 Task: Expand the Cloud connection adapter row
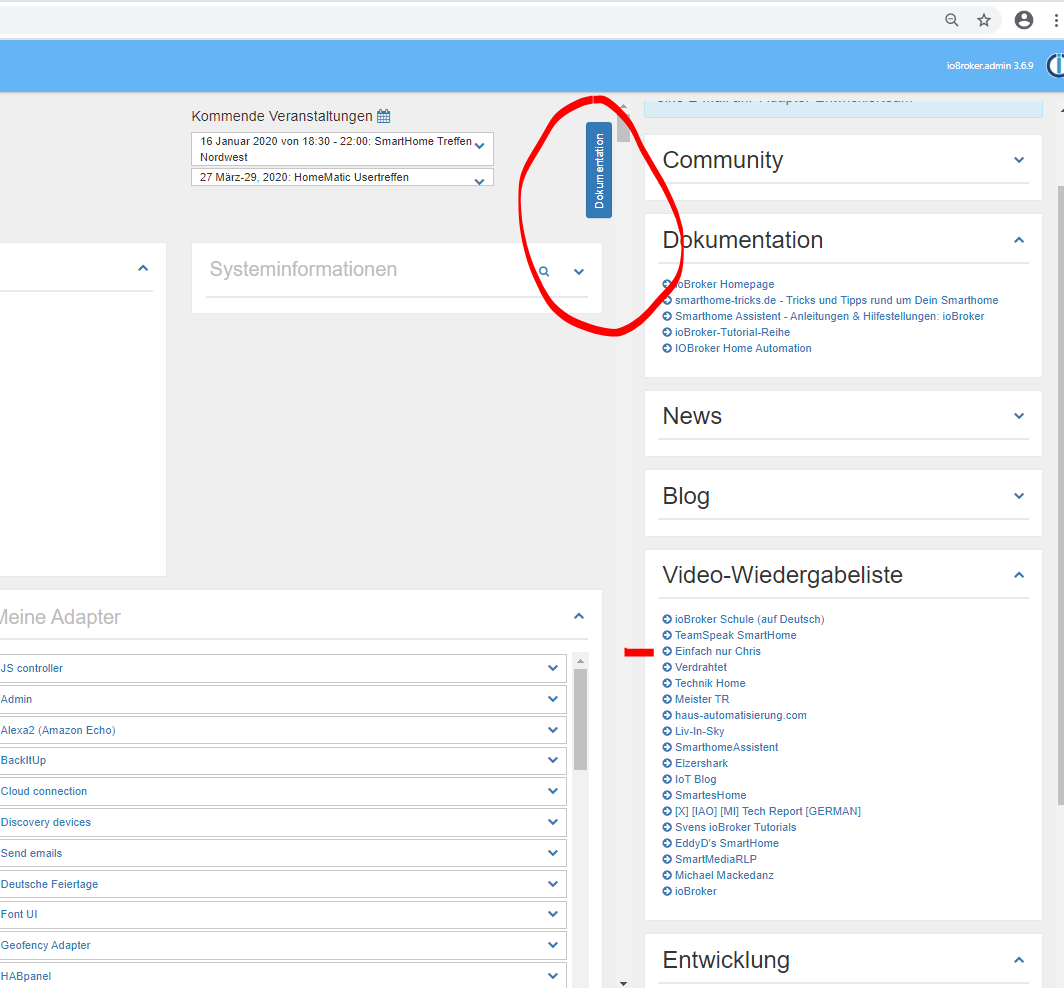tap(553, 791)
